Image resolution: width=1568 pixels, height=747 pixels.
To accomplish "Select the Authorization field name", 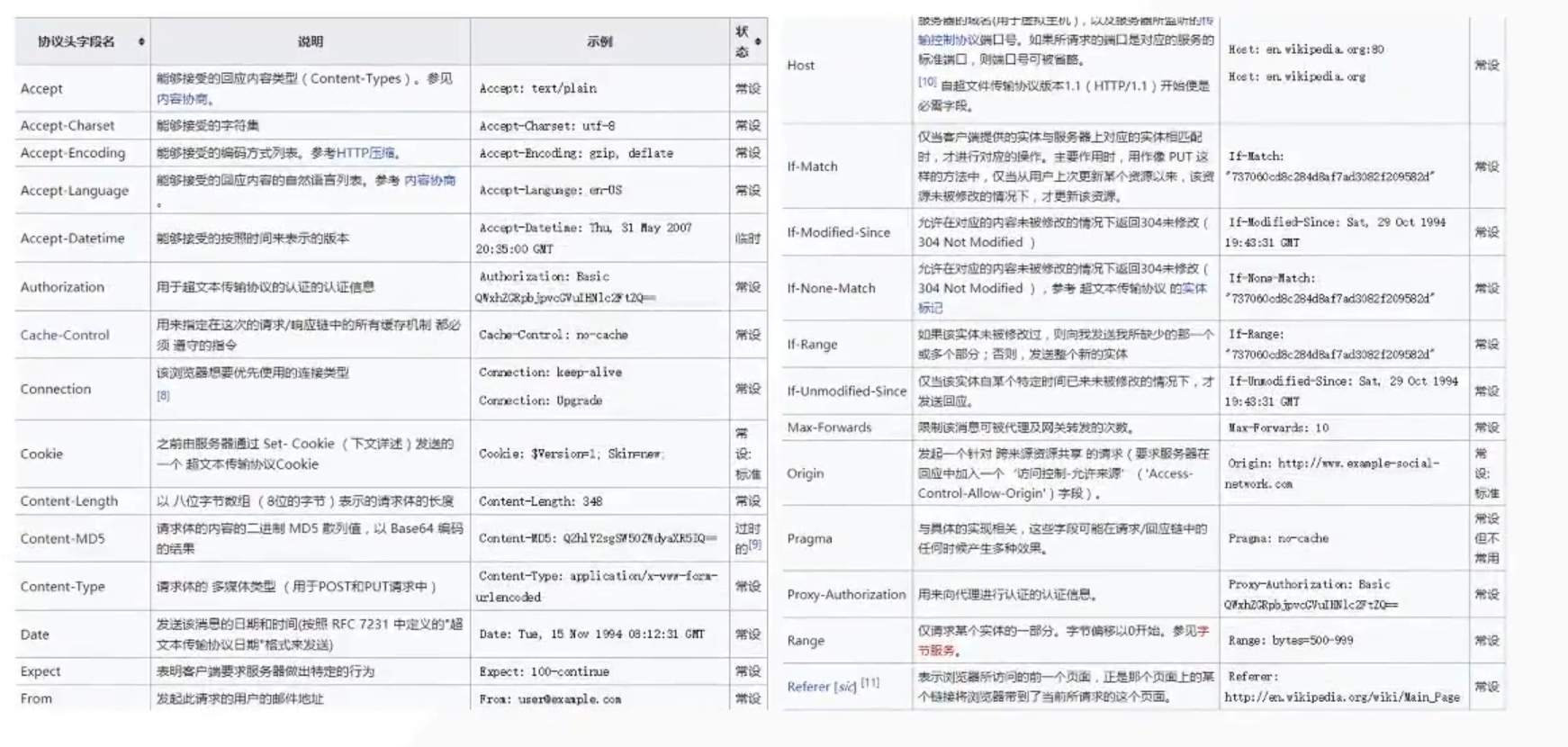I will pos(62,286).
